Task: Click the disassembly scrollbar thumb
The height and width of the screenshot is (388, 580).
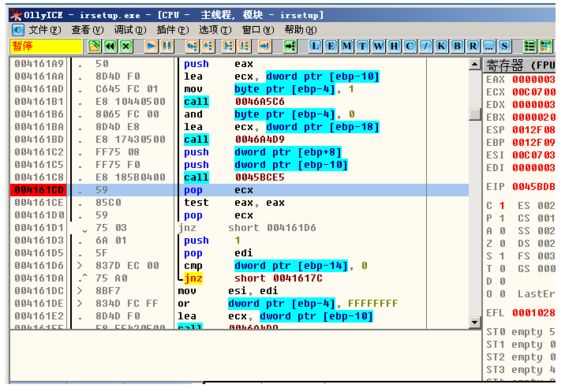Action: 475,114
